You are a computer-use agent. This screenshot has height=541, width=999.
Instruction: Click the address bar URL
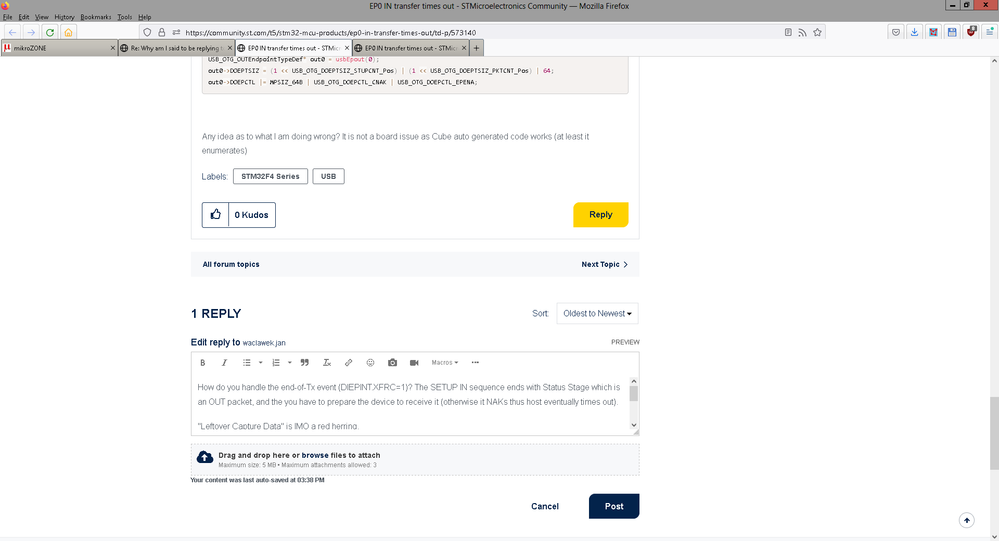[x=331, y=32]
